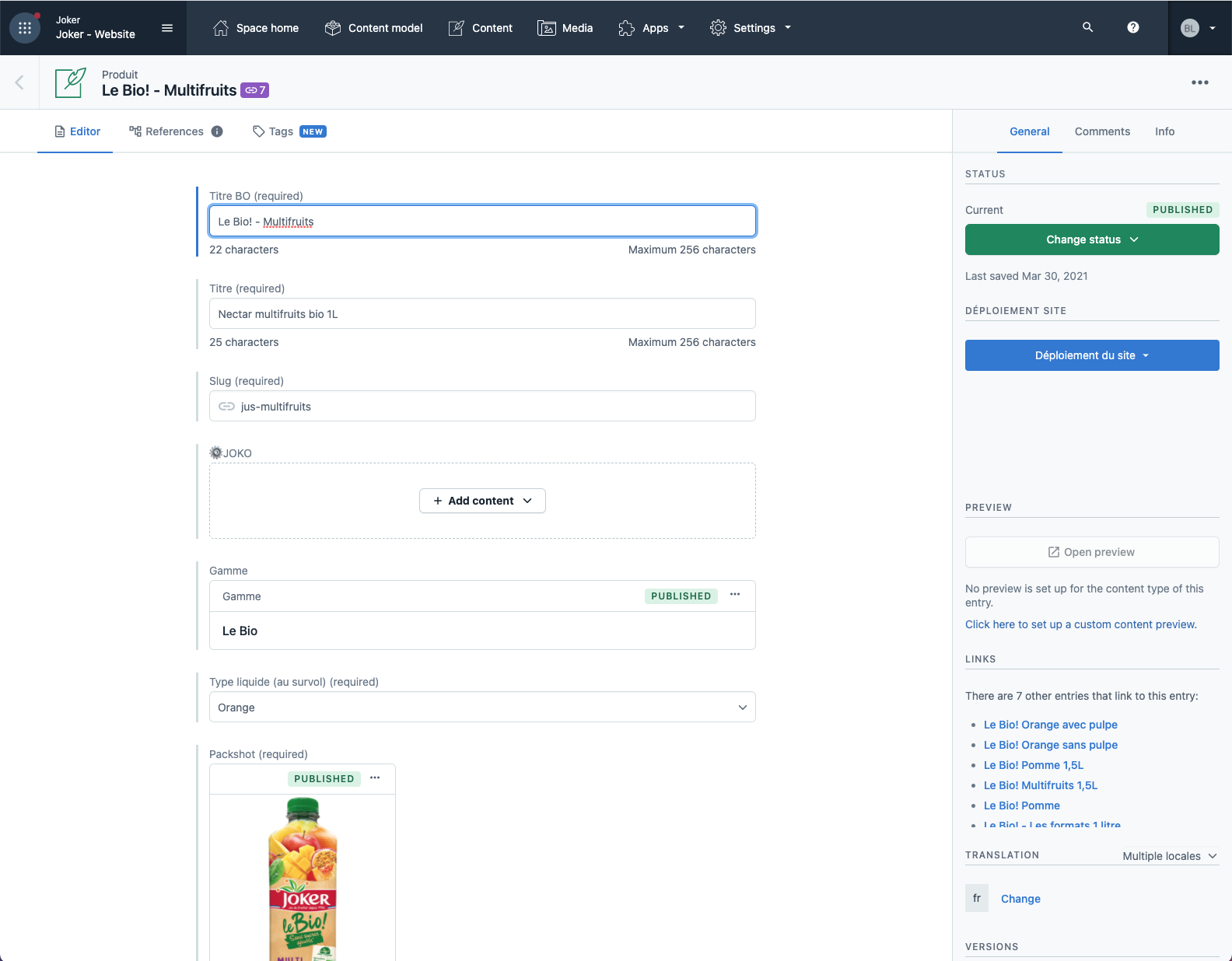Viewport: 1232px width, 961px height.
Task: Open Déploiement du site dropdown
Action: [1092, 355]
